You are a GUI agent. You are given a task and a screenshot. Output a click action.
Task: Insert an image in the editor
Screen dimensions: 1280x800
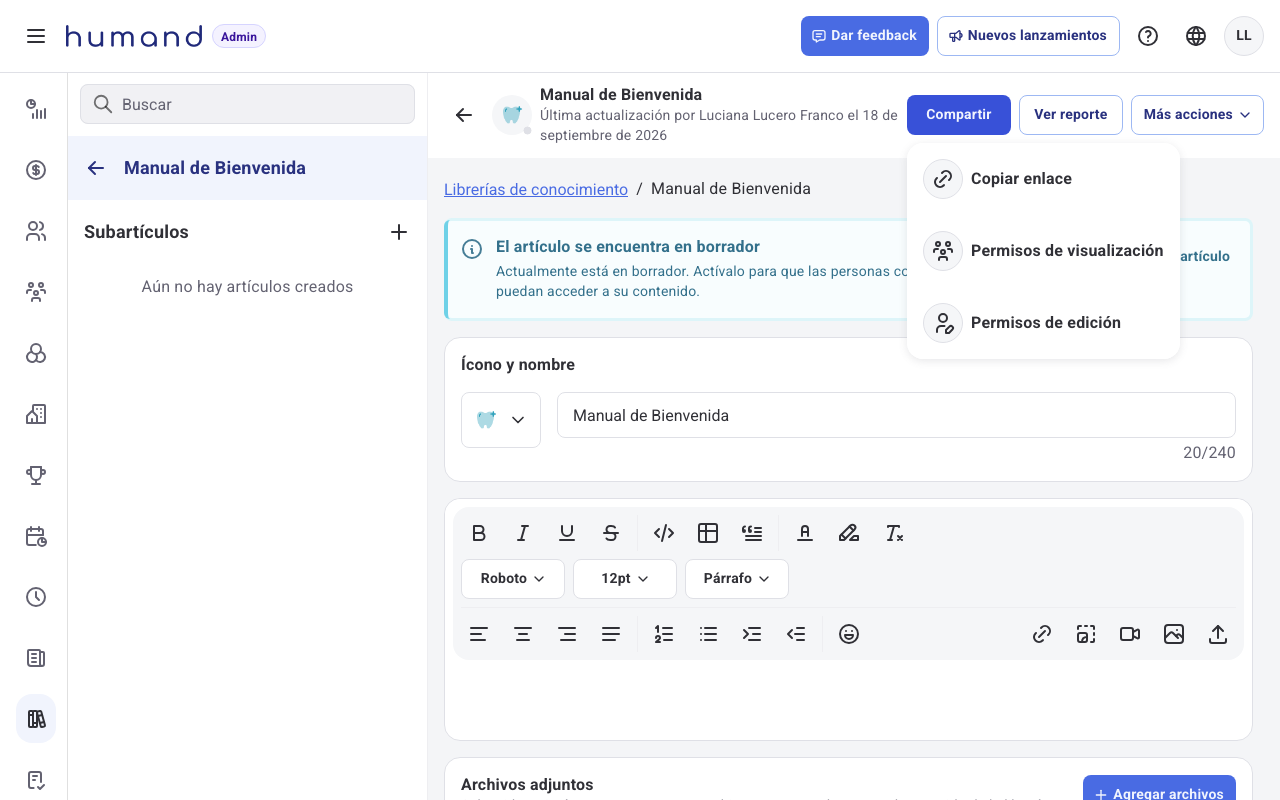point(1174,634)
